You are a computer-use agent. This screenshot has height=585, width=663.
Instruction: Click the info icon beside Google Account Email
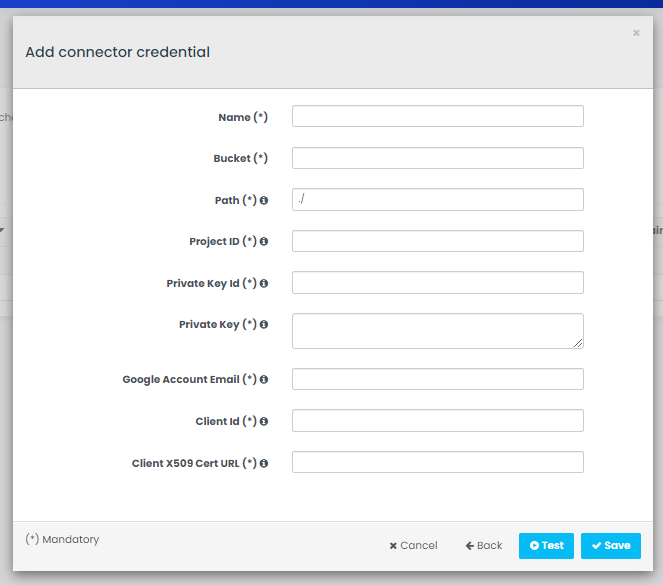tap(264, 380)
